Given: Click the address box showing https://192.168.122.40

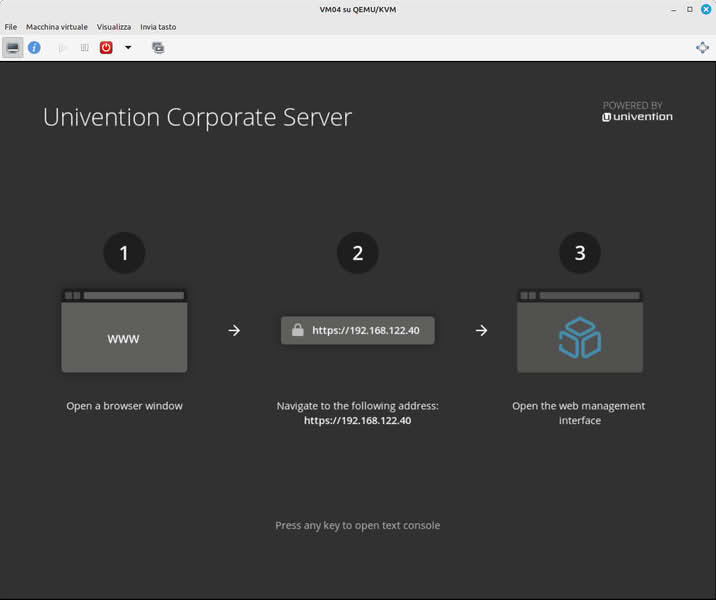Looking at the screenshot, I should tap(358, 330).
